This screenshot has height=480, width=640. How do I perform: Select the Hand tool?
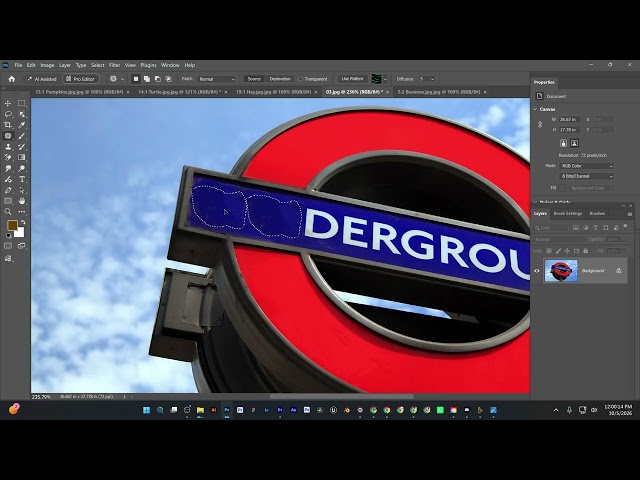(22, 201)
